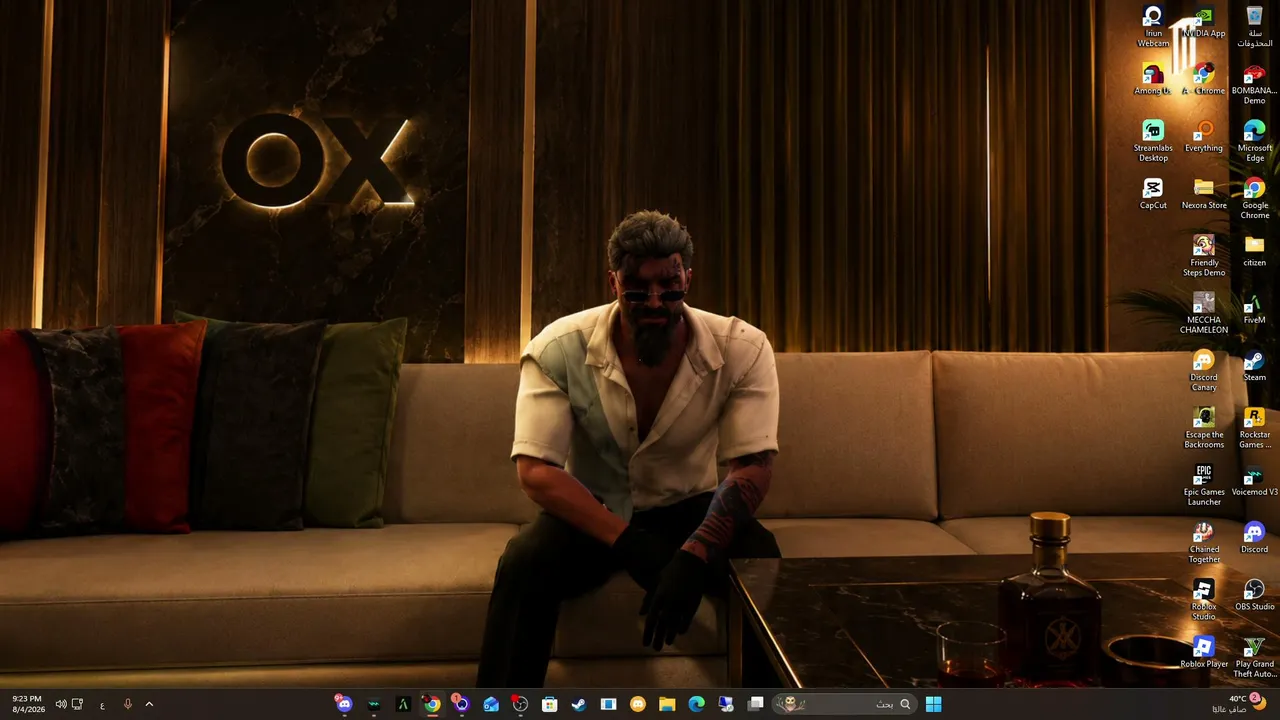This screenshot has height=720, width=1280.
Task: Open File Explorer from the taskbar
Action: tap(667, 704)
